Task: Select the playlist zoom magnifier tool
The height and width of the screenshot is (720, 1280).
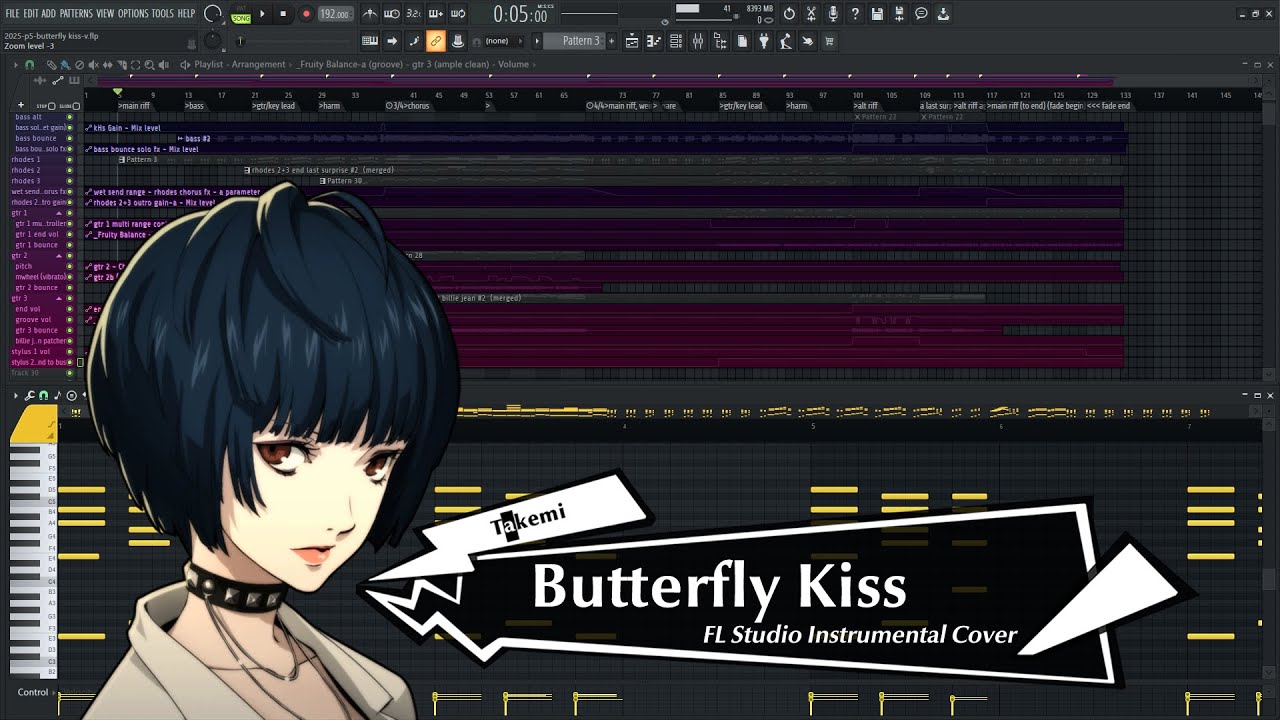Action: click(x=148, y=64)
